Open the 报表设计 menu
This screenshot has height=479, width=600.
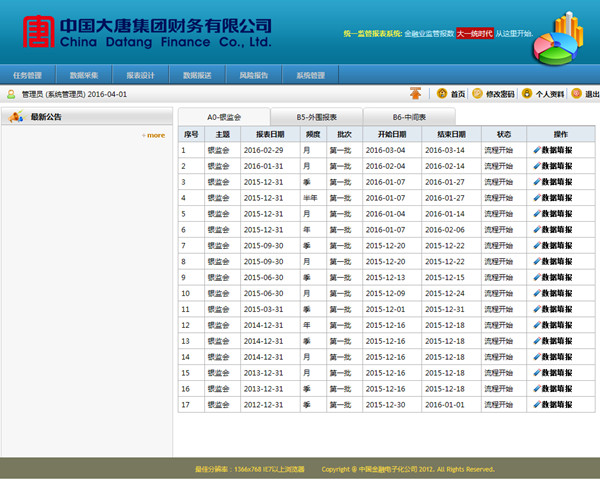coord(141,75)
